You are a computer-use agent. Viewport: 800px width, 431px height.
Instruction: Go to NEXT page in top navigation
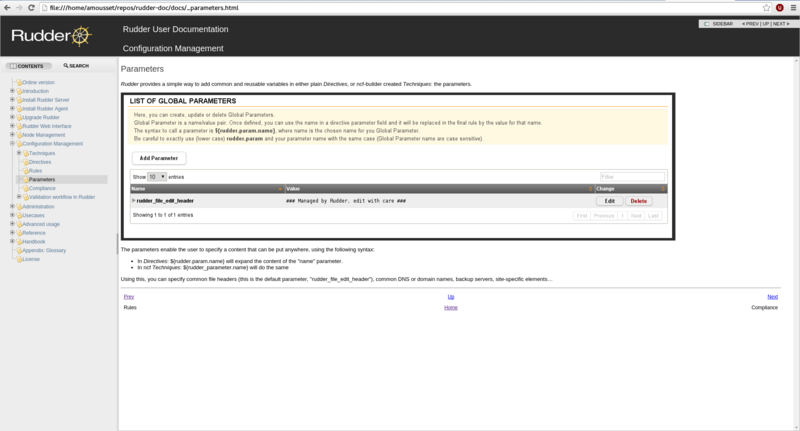(781, 24)
